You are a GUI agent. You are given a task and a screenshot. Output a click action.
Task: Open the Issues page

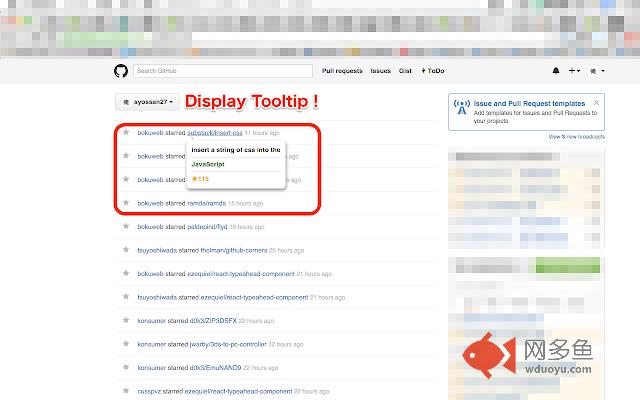coord(380,71)
